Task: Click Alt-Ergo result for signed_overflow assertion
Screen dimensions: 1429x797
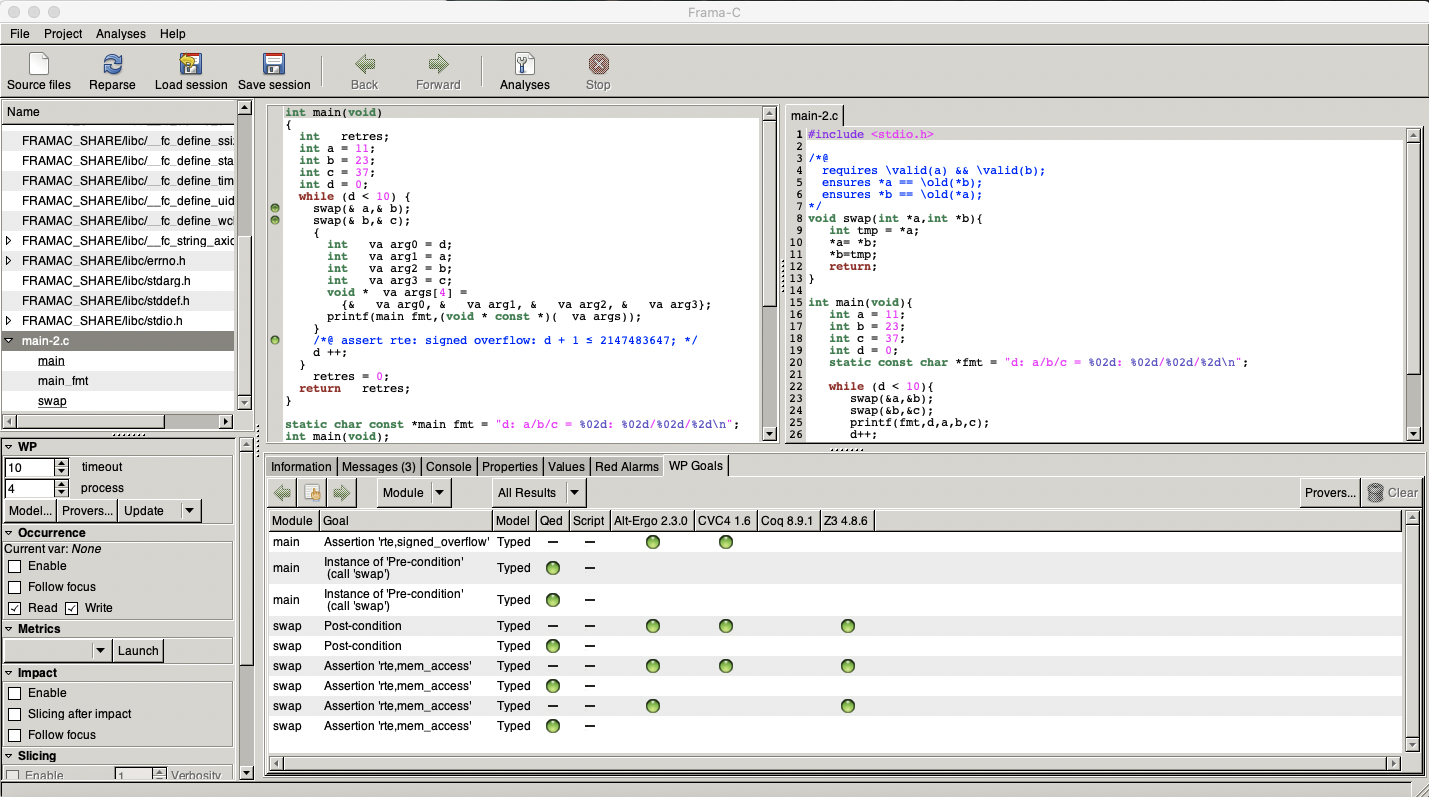Action: click(653, 542)
